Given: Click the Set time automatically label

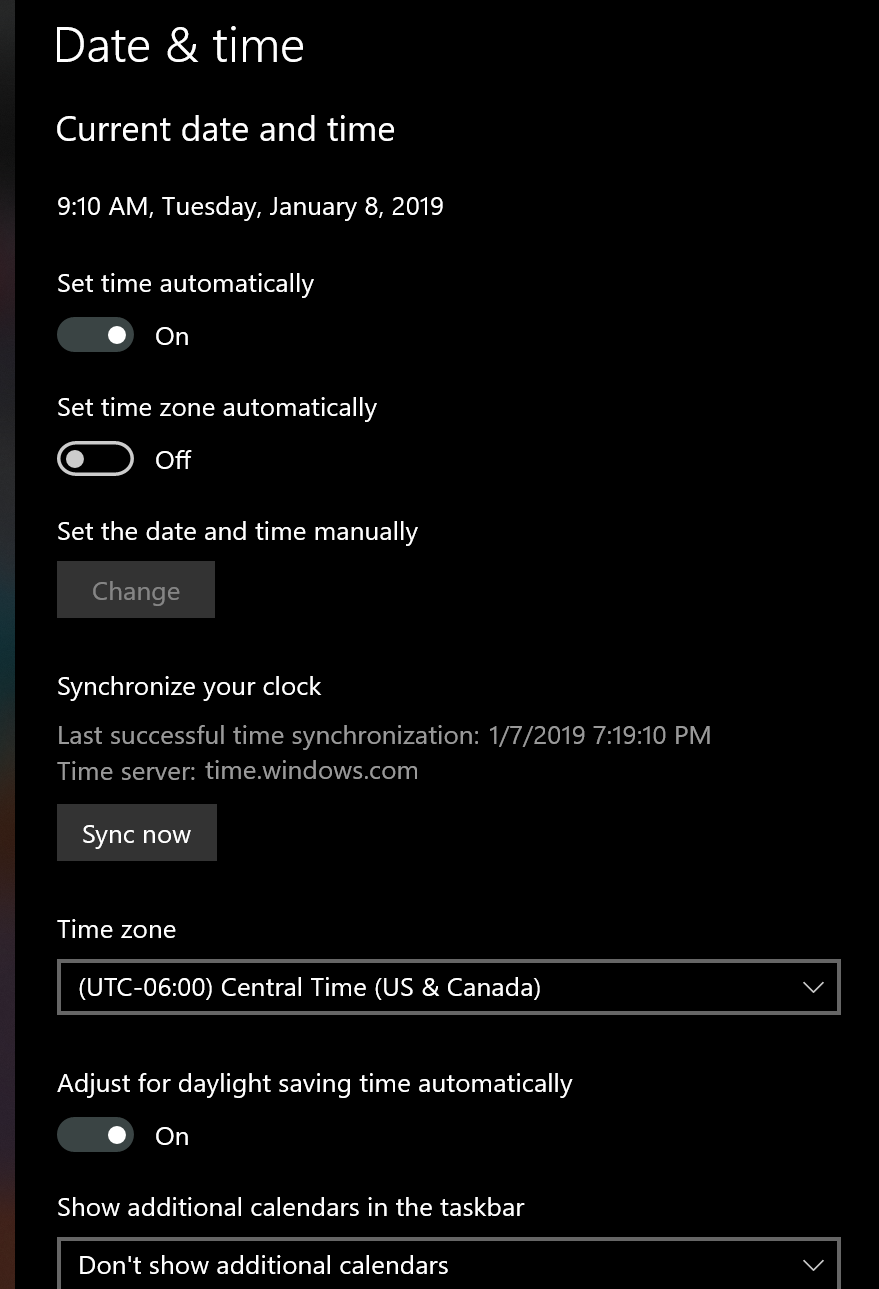Looking at the screenshot, I should coord(185,284).
